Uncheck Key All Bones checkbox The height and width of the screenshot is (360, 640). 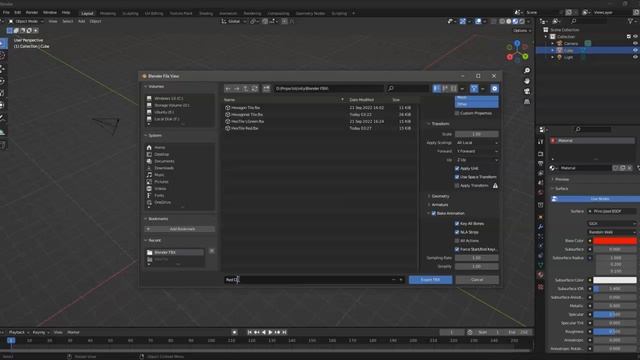pos(457,224)
